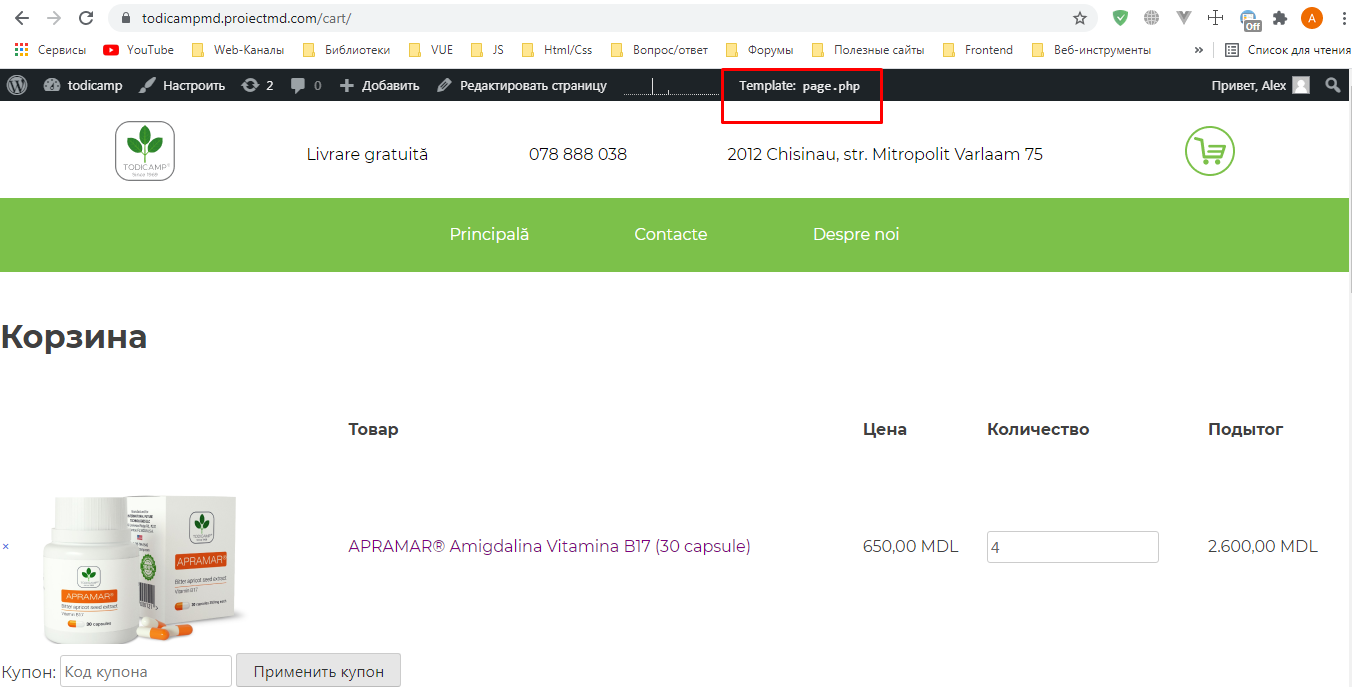Click the 650,00 MDL price
The image size is (1352, 687).
910,546
